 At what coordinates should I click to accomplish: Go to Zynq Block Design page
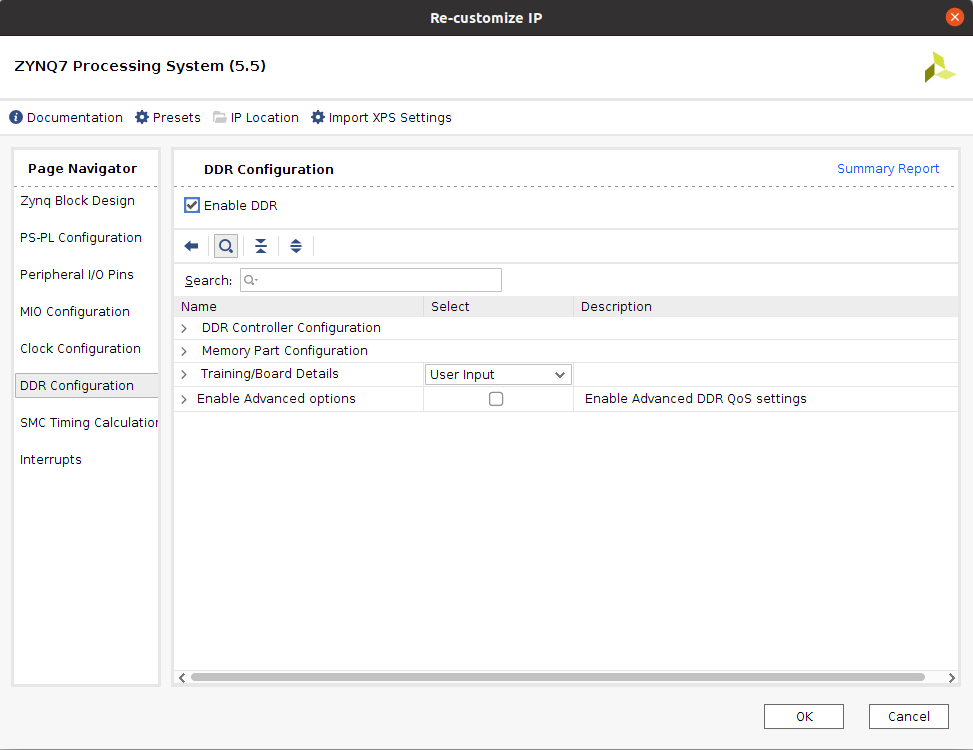pyautogui.click(x=78, y=201)
